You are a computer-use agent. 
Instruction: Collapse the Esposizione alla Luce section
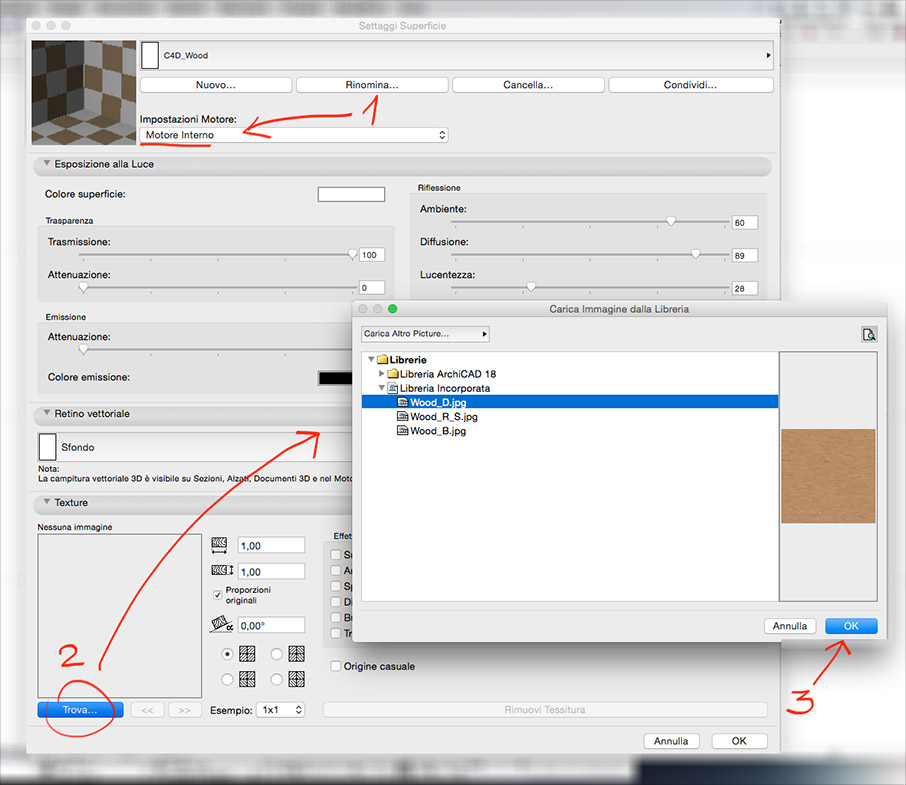46,164
